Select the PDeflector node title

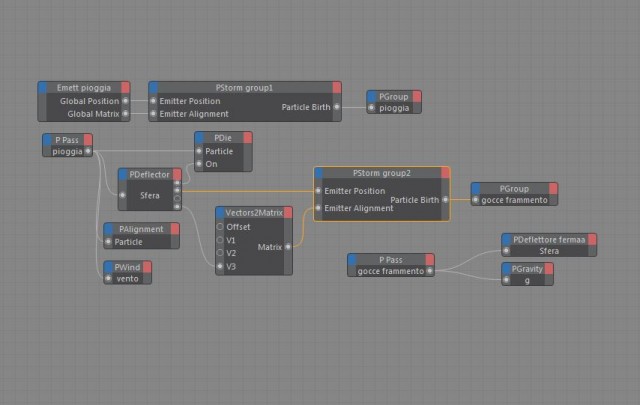pos(149,174)
